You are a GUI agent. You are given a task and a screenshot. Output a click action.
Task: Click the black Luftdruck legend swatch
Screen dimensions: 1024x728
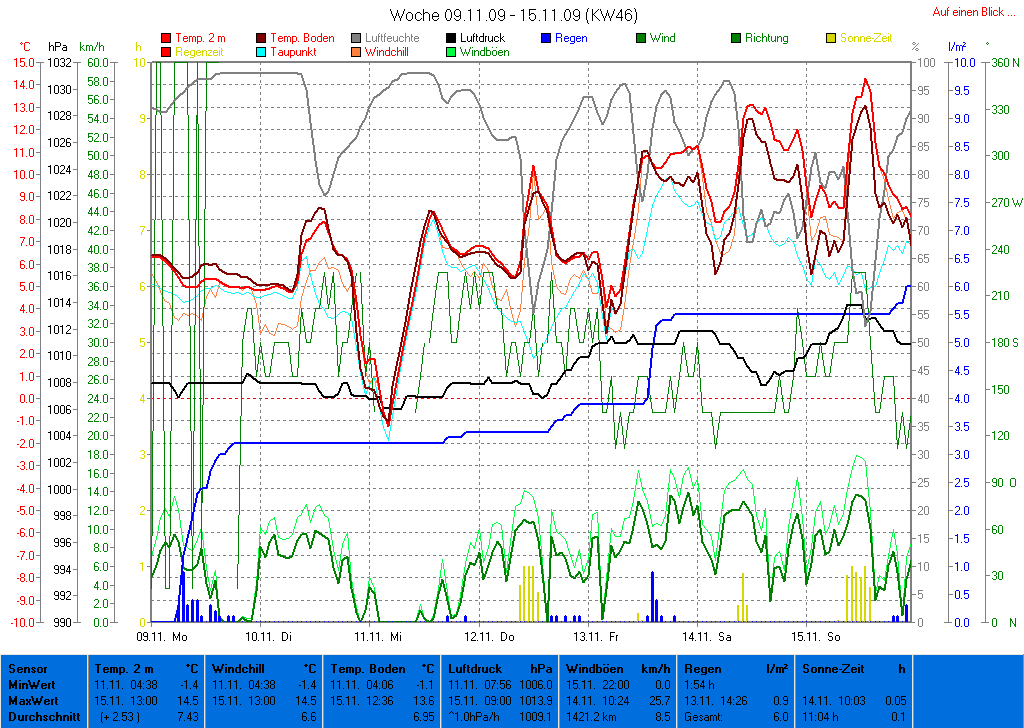click(451, 39)
